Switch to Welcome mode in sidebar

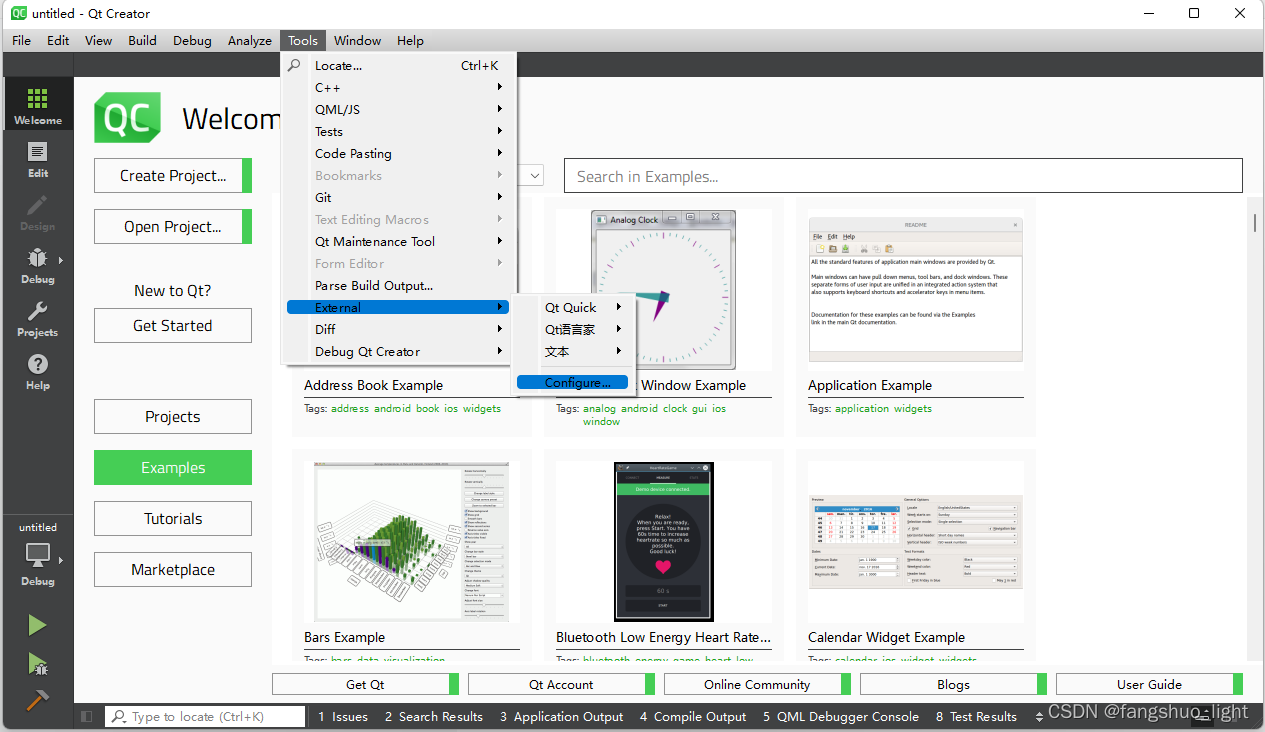38,105
